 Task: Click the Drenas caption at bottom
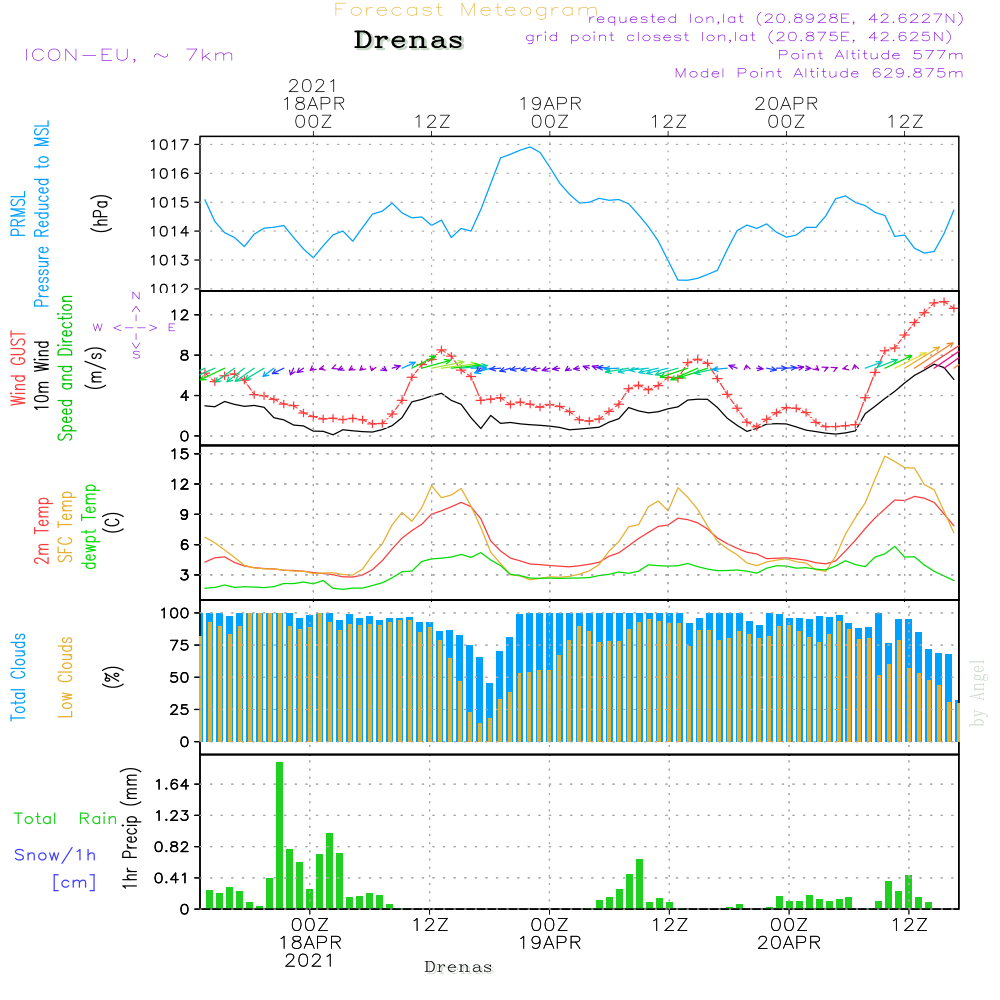coord(459,967)
